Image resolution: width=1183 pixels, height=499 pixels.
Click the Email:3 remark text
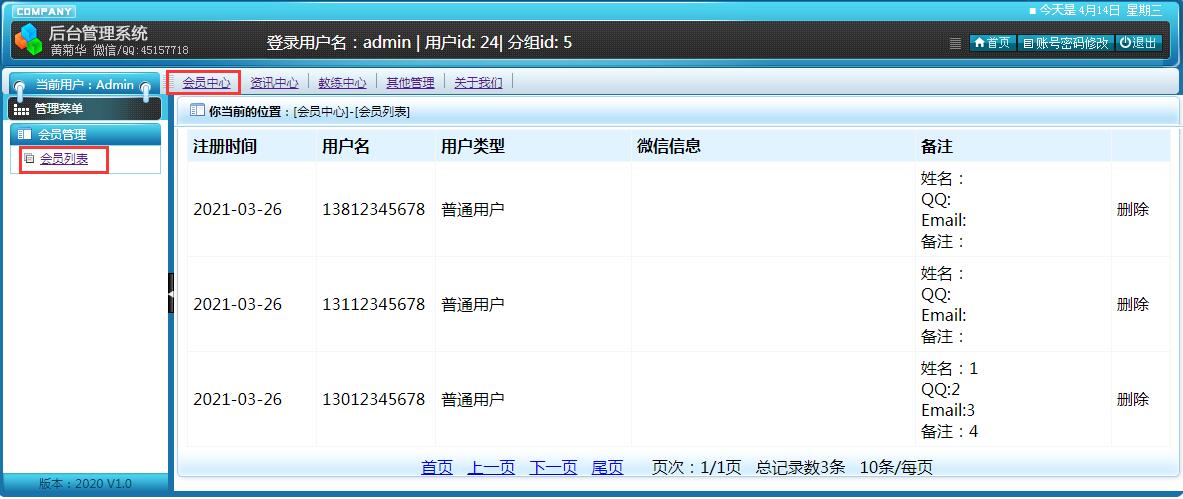[948, 411]
